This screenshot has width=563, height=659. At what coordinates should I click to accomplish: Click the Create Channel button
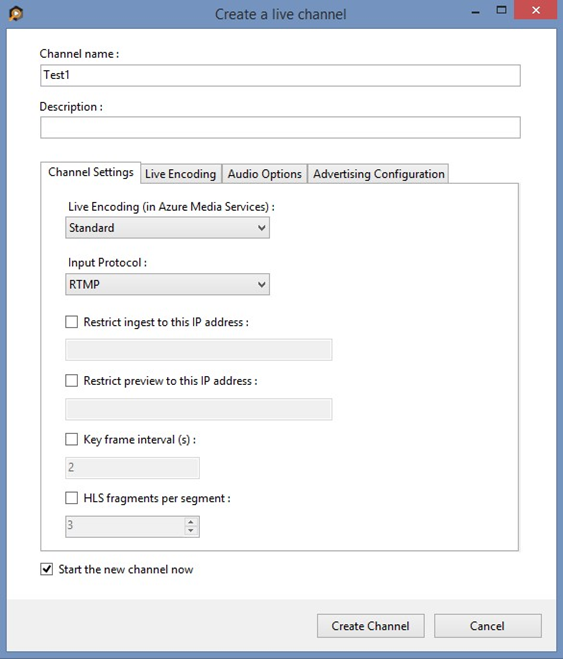[x=371, y=626]
